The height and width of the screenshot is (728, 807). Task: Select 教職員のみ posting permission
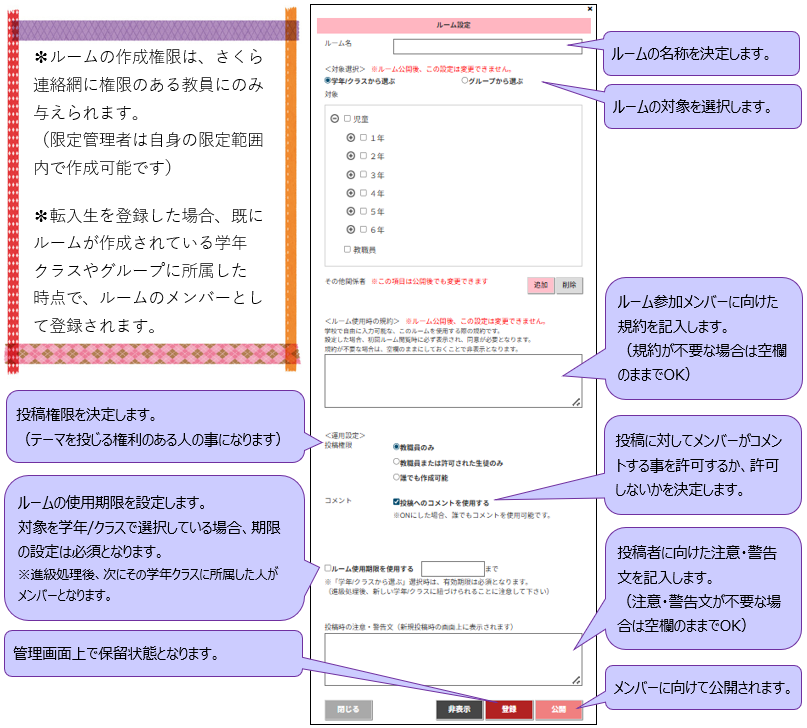click(x=397, y=447)
